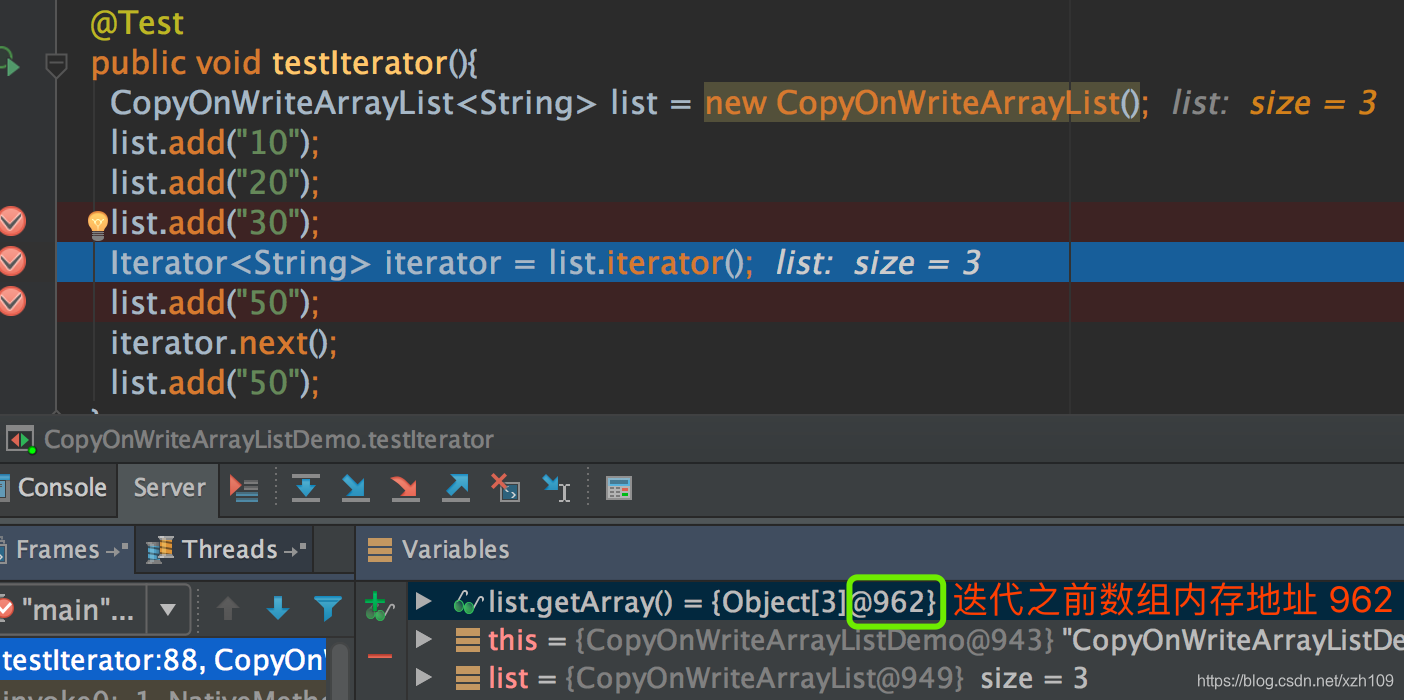This screenshot has height=700, width=1404.
Task: Open the Evaluate Expression calculator icon
Action: click(x=619, y=489)
